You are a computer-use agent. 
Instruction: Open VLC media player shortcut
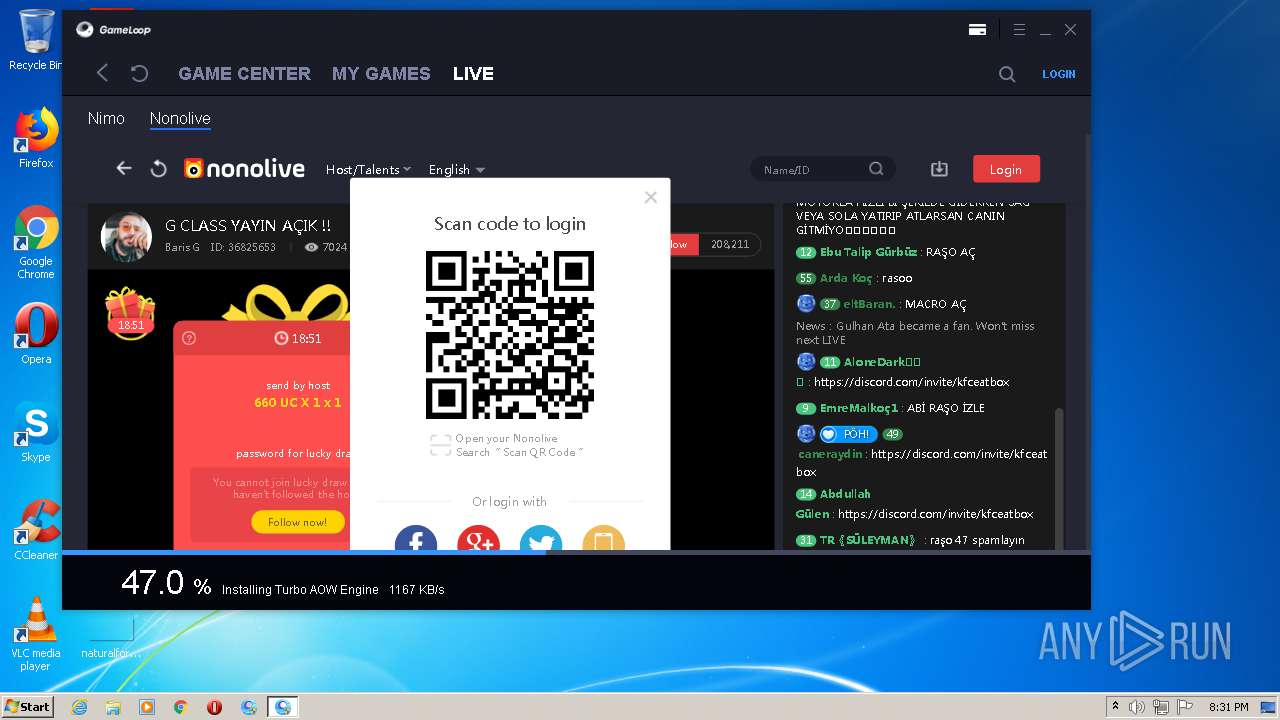click(36, 634)
